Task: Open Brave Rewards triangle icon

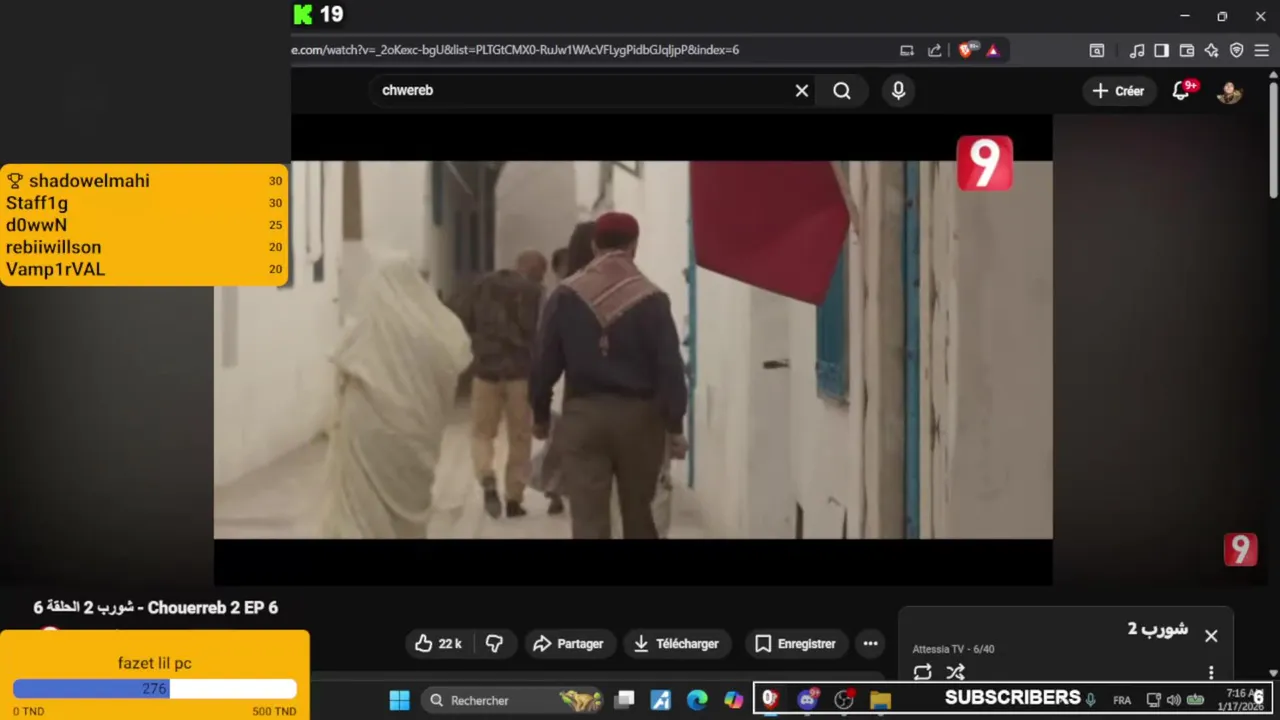Action: pyautogui.click(x=993, y=50)
